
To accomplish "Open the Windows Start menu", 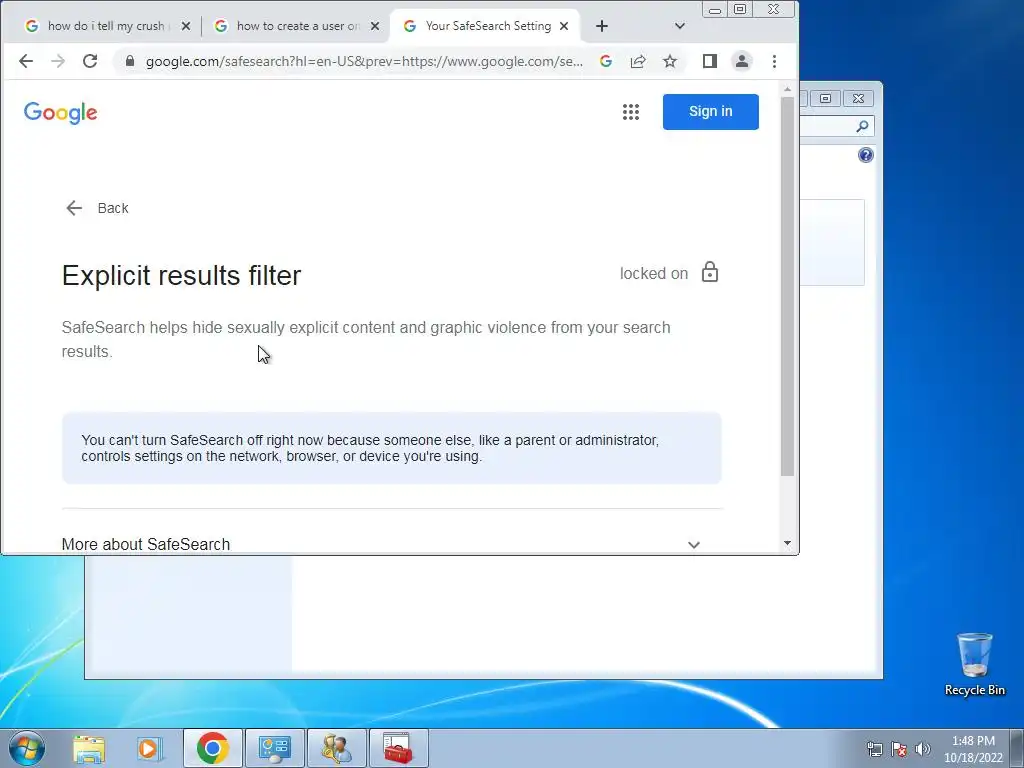I will click(x=27, y=748).
